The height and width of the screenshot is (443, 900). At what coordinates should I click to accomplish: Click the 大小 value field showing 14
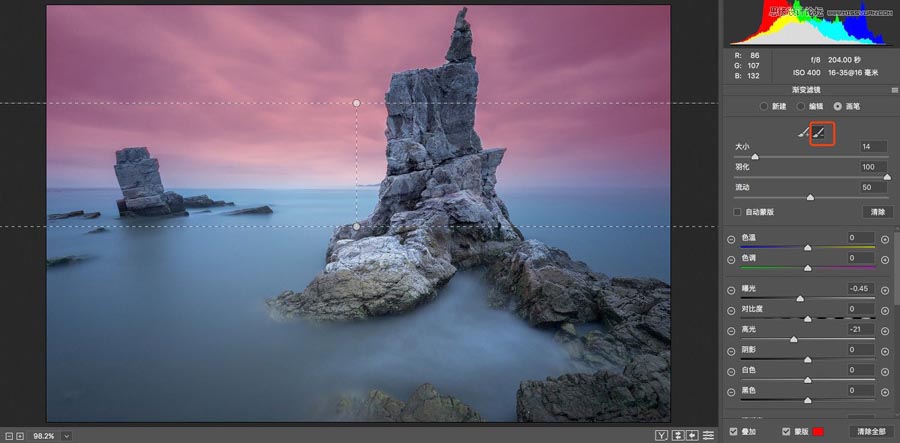click(873, 147)
